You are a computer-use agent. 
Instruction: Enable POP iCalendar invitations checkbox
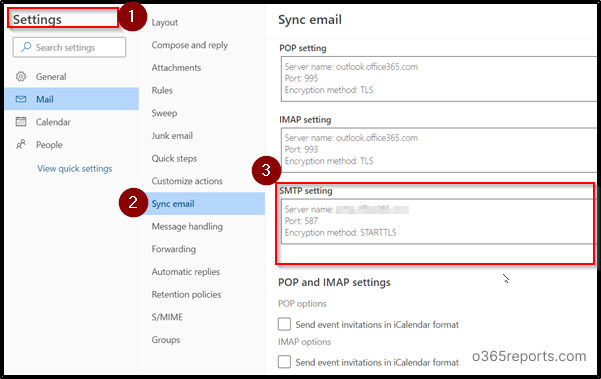[284, 324]
